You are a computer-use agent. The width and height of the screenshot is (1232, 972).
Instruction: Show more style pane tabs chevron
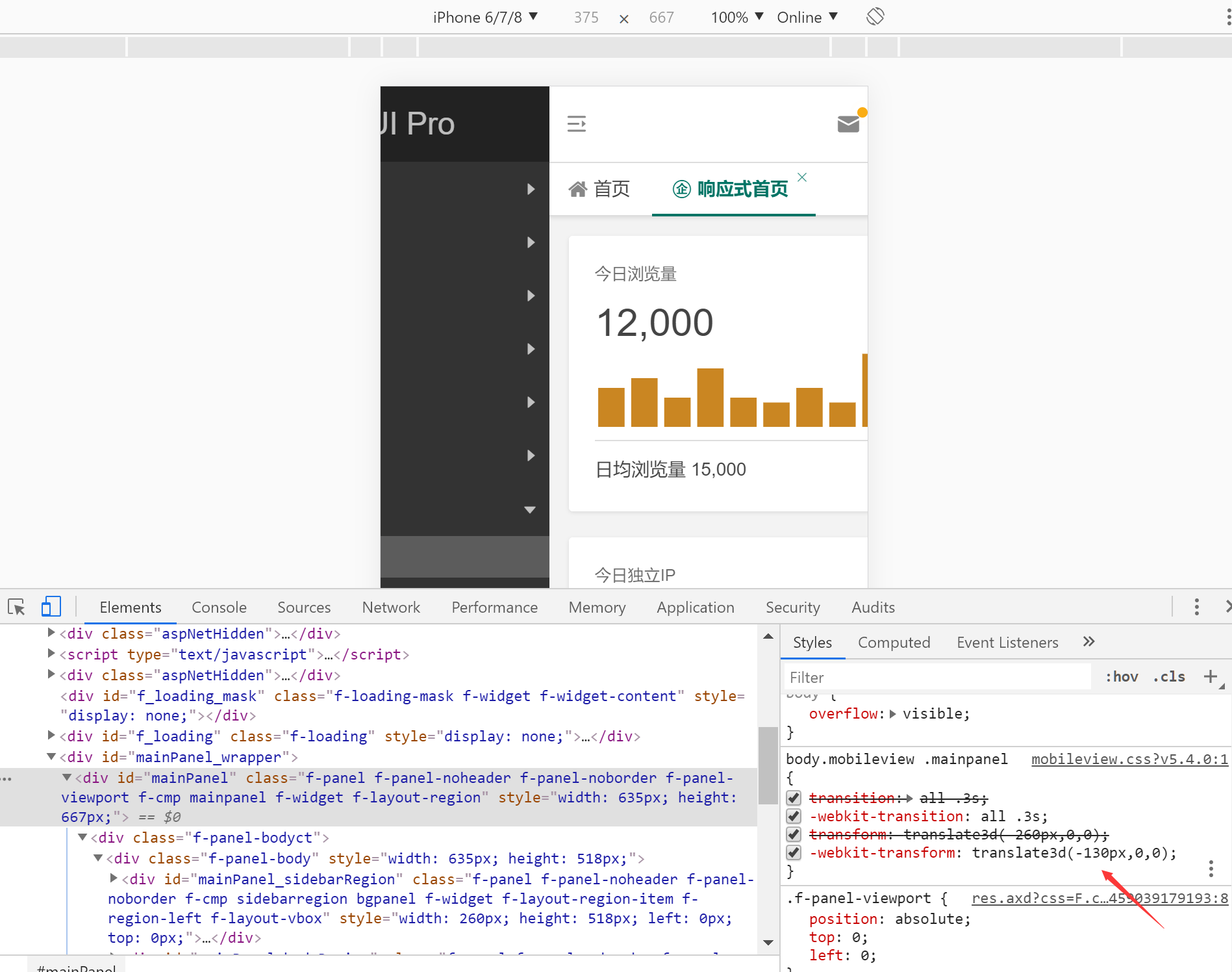coord(1089,642)
